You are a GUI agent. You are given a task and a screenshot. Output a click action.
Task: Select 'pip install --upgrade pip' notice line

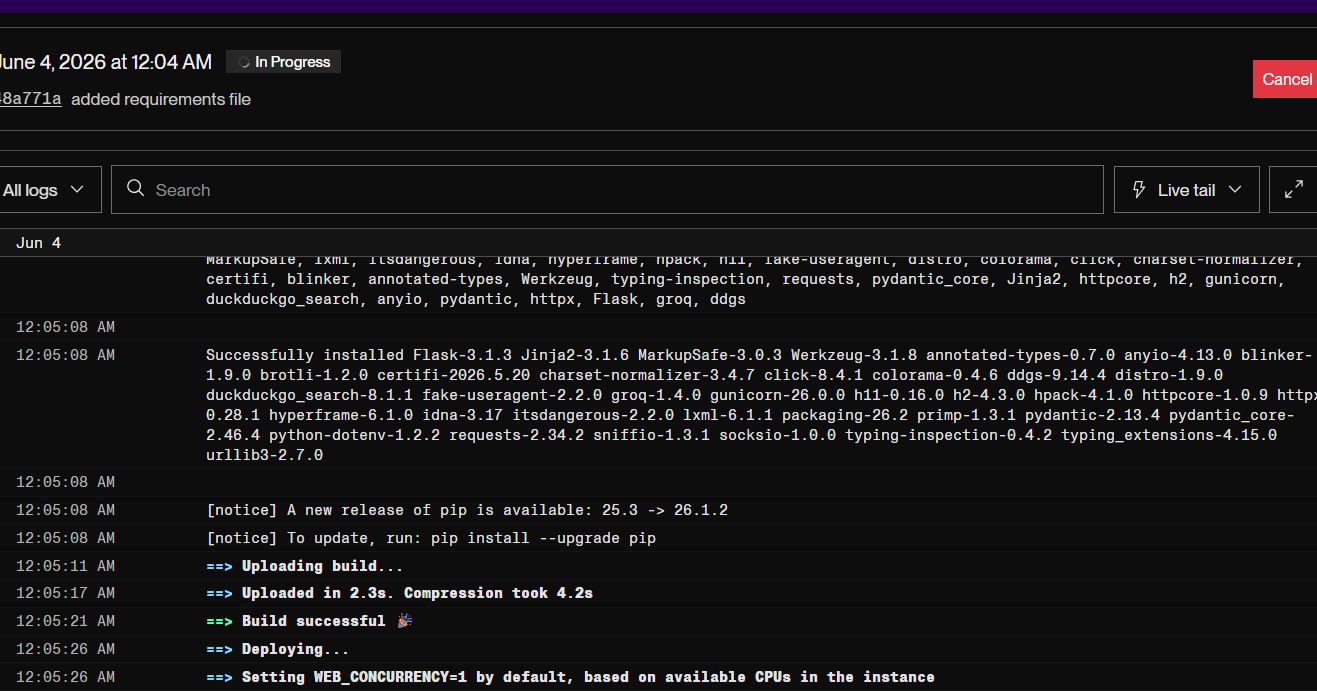pyautogui.click(x=658, y=538)
